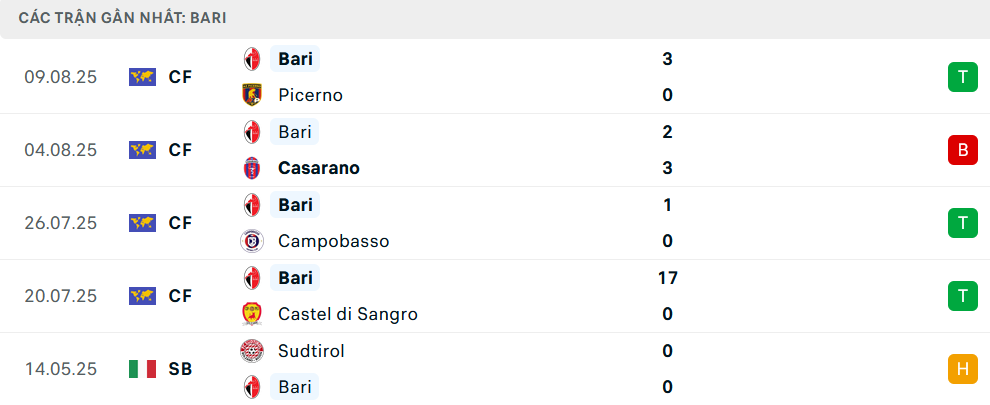This screenshot has height=405, width=990.
Task: Click Castel di Sangro crest icon
Action: click(252, 314)
